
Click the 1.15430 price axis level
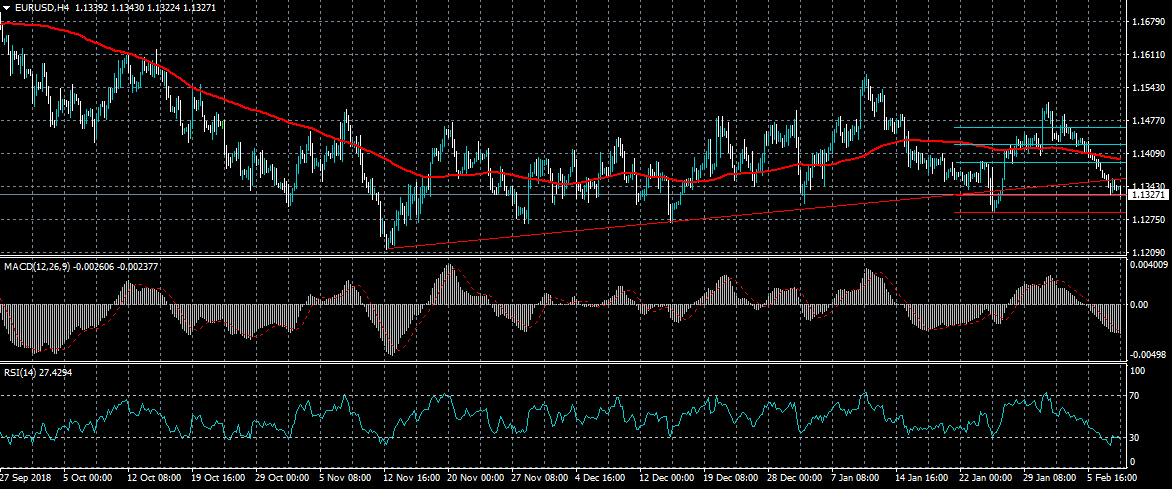tap(1147, 88)
